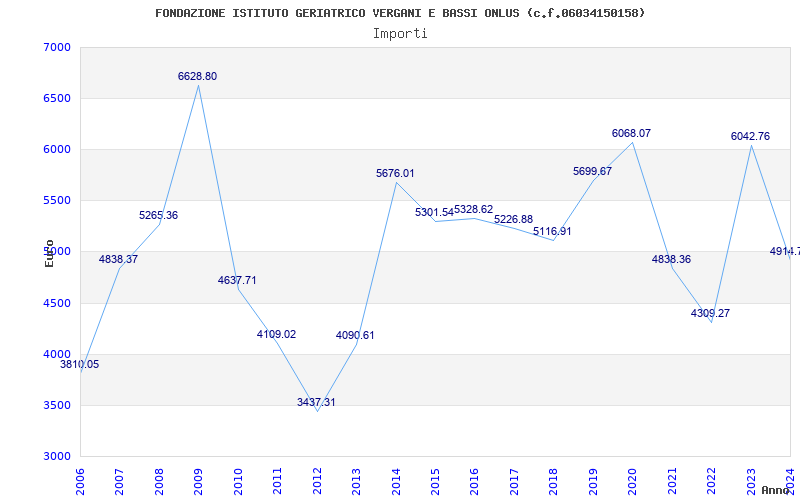The image size is (800, 500).
Task: Click the 4838.36 value for 2021
Action: tap(671, 259)
